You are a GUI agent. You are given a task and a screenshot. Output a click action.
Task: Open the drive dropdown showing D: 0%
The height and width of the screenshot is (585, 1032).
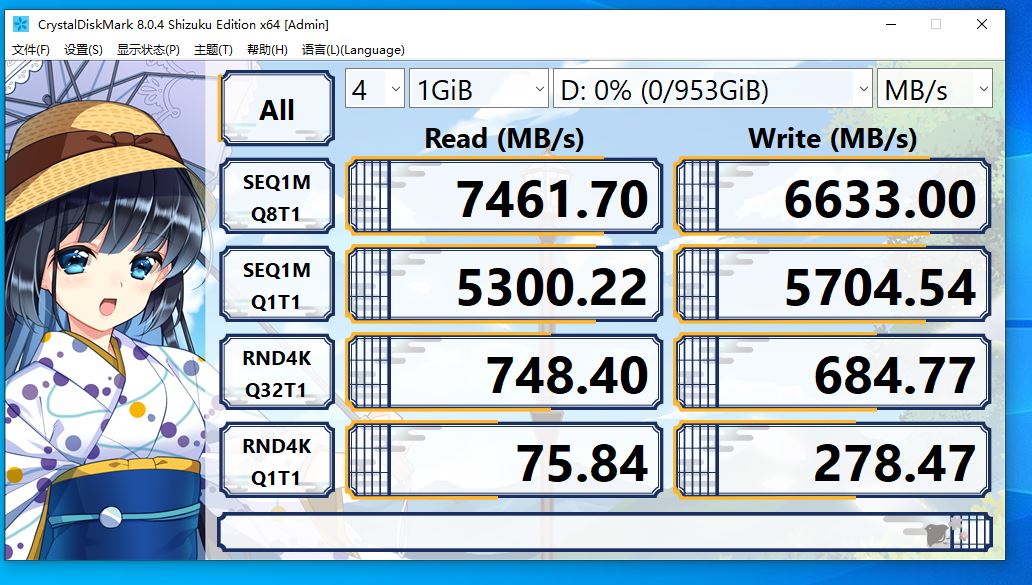click(x=713, y=89)
